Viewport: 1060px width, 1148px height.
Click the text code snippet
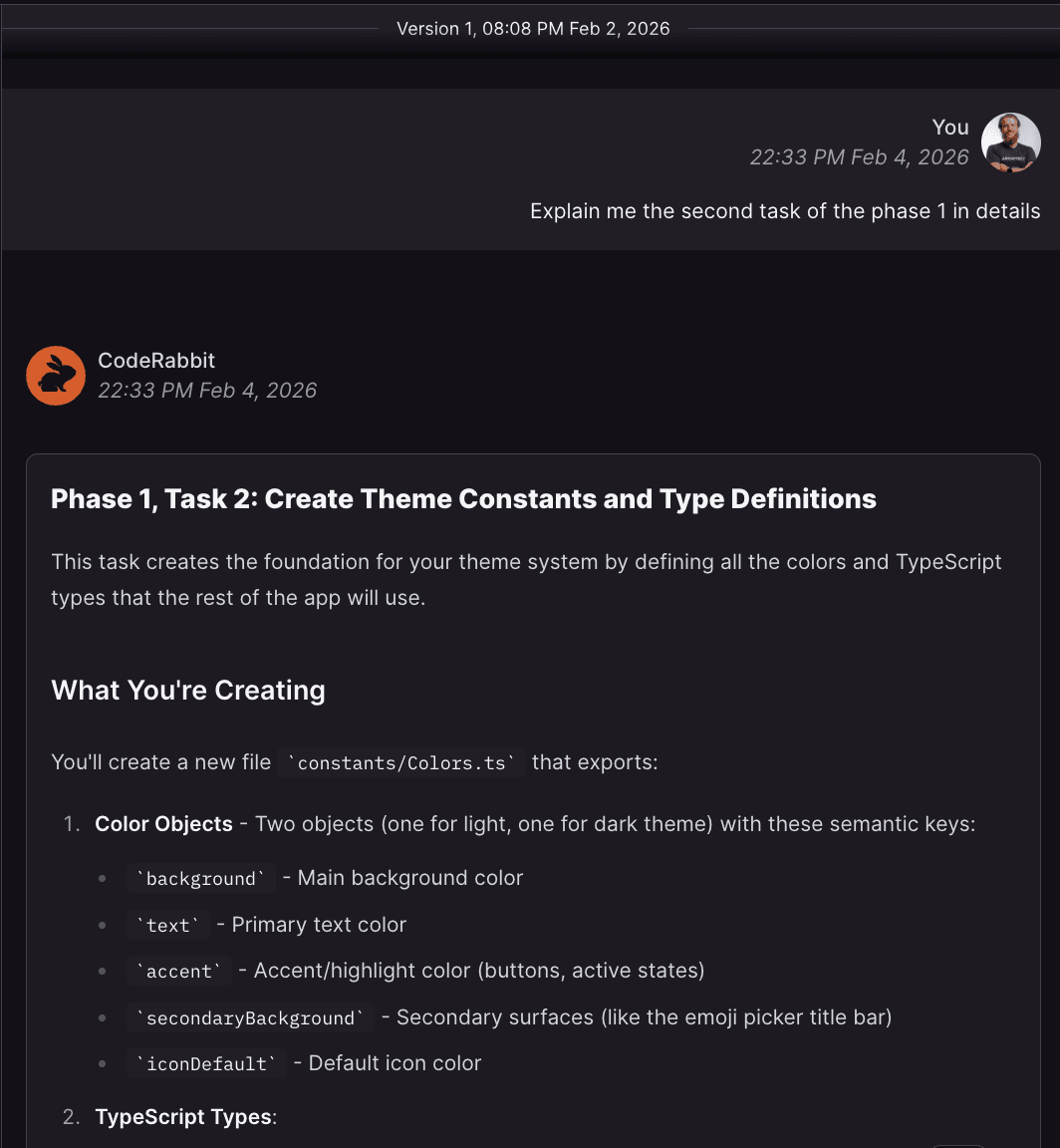168,926
